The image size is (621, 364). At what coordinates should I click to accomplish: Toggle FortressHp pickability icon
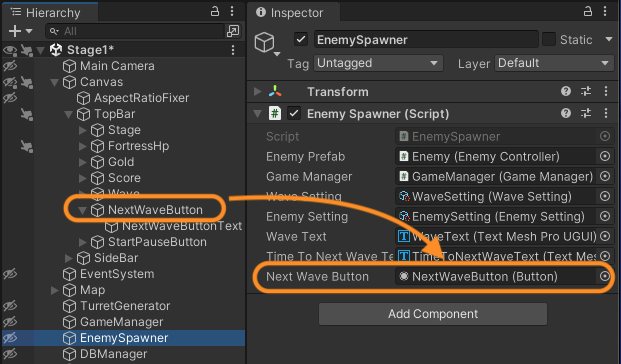tap(27, 147)
